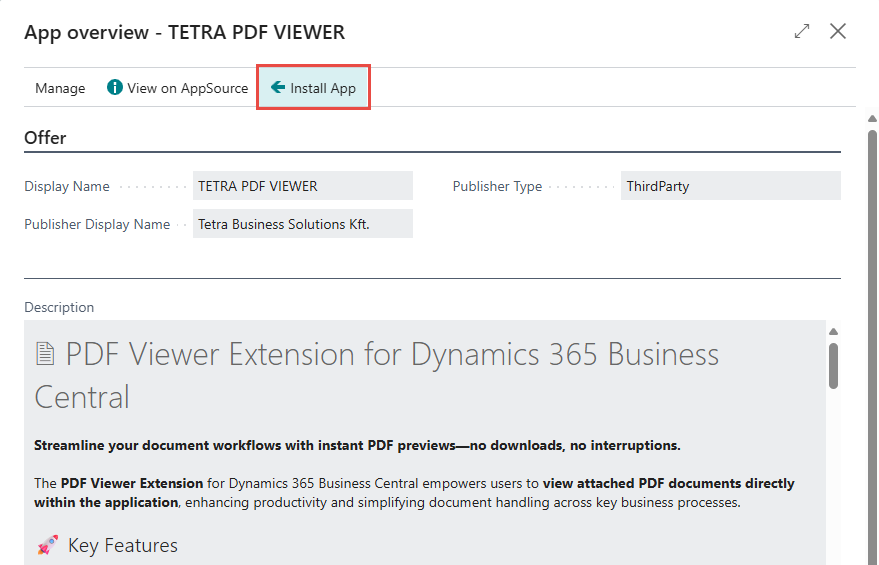Click the 'Publisher Display Name' label
The height and width of the screenshot is (565, 879).
tap(97, 224)
